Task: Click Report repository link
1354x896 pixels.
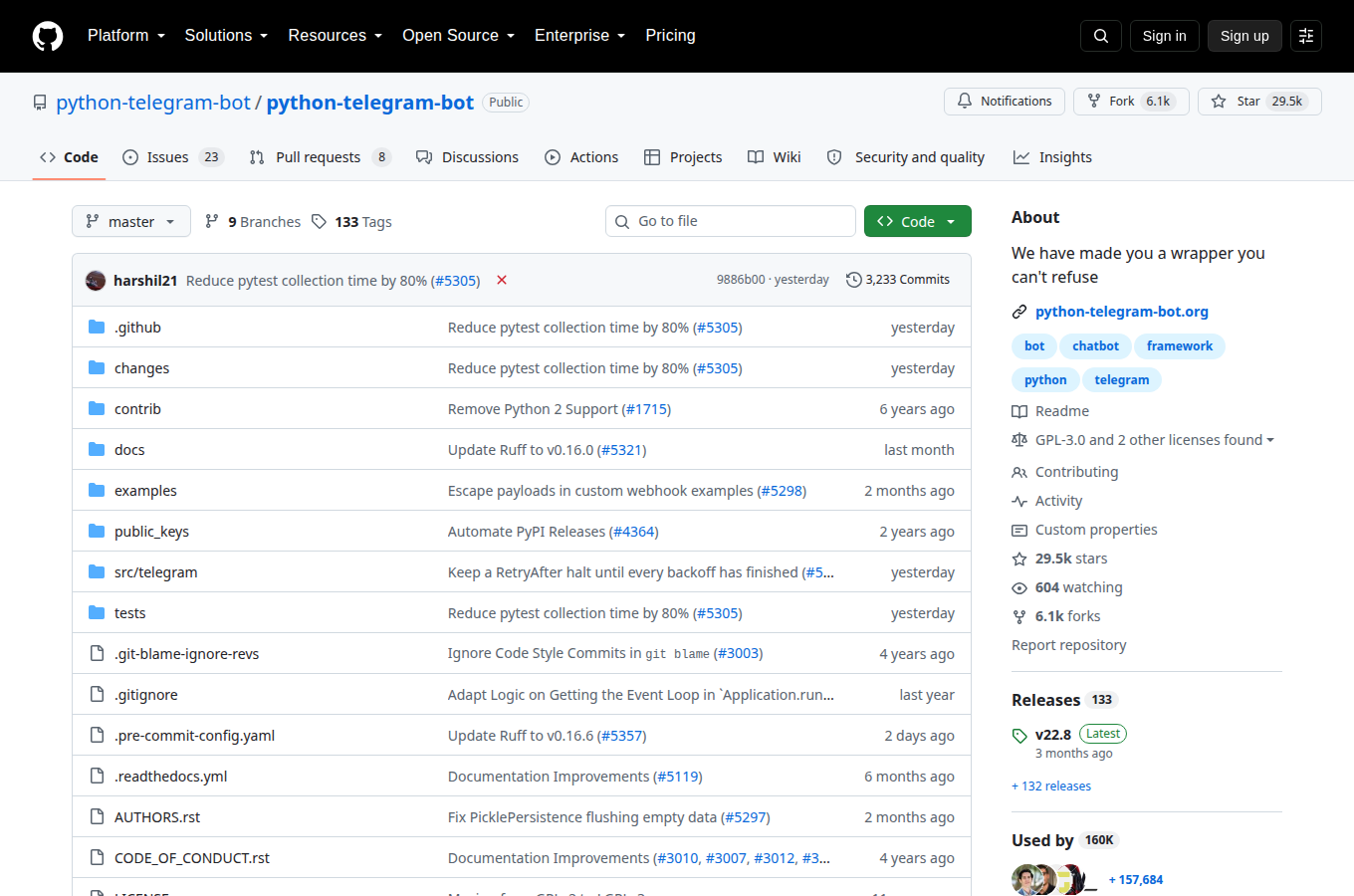Action: click(x=1069, y=645)
